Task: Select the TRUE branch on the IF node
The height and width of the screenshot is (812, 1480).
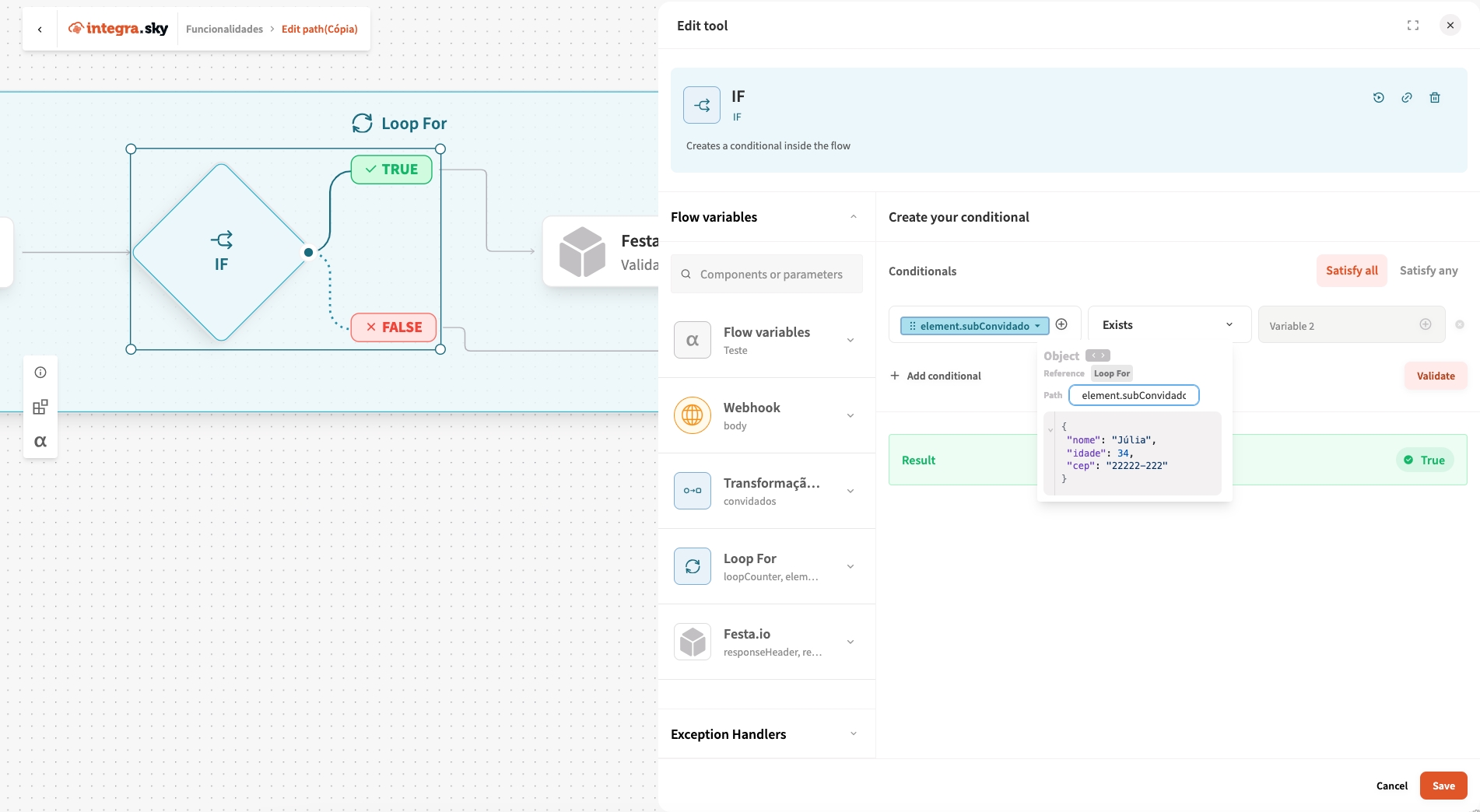Action: coord(391,170)
